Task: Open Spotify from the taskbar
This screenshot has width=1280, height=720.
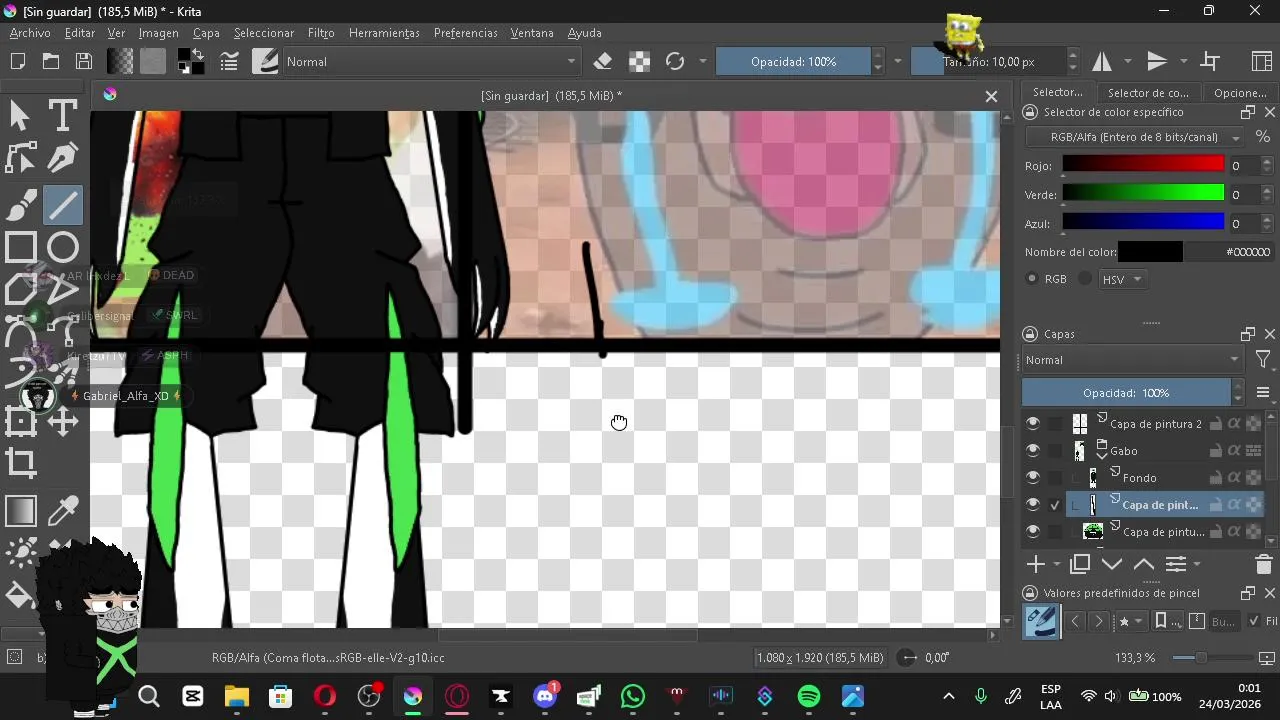Action: tap(809, 696)
